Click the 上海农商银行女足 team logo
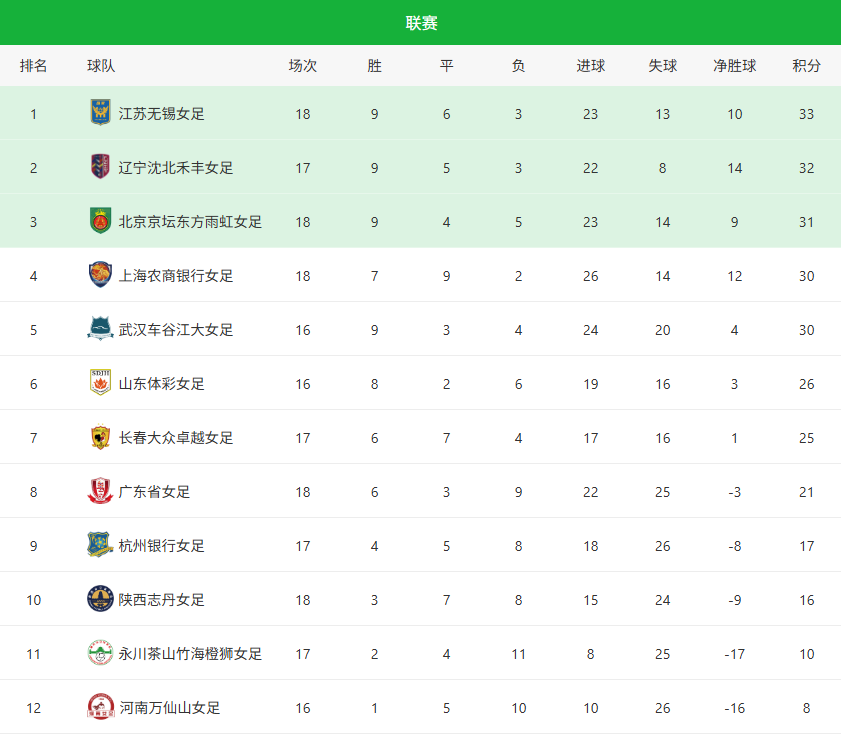This screenshot has width=841, height=734. point(100,275)
